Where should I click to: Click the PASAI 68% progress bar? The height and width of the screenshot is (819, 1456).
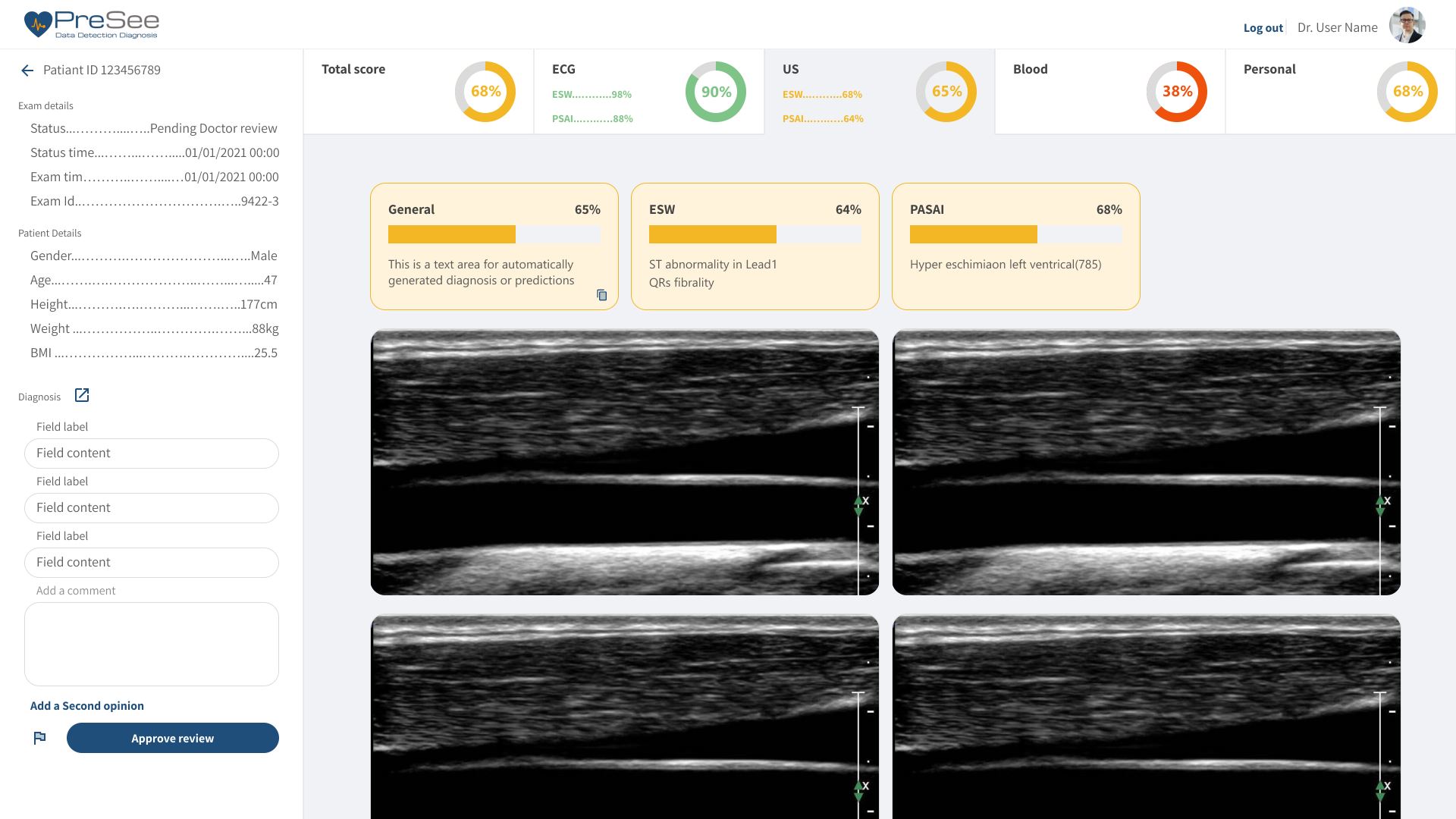click(x=1016, y=234)
